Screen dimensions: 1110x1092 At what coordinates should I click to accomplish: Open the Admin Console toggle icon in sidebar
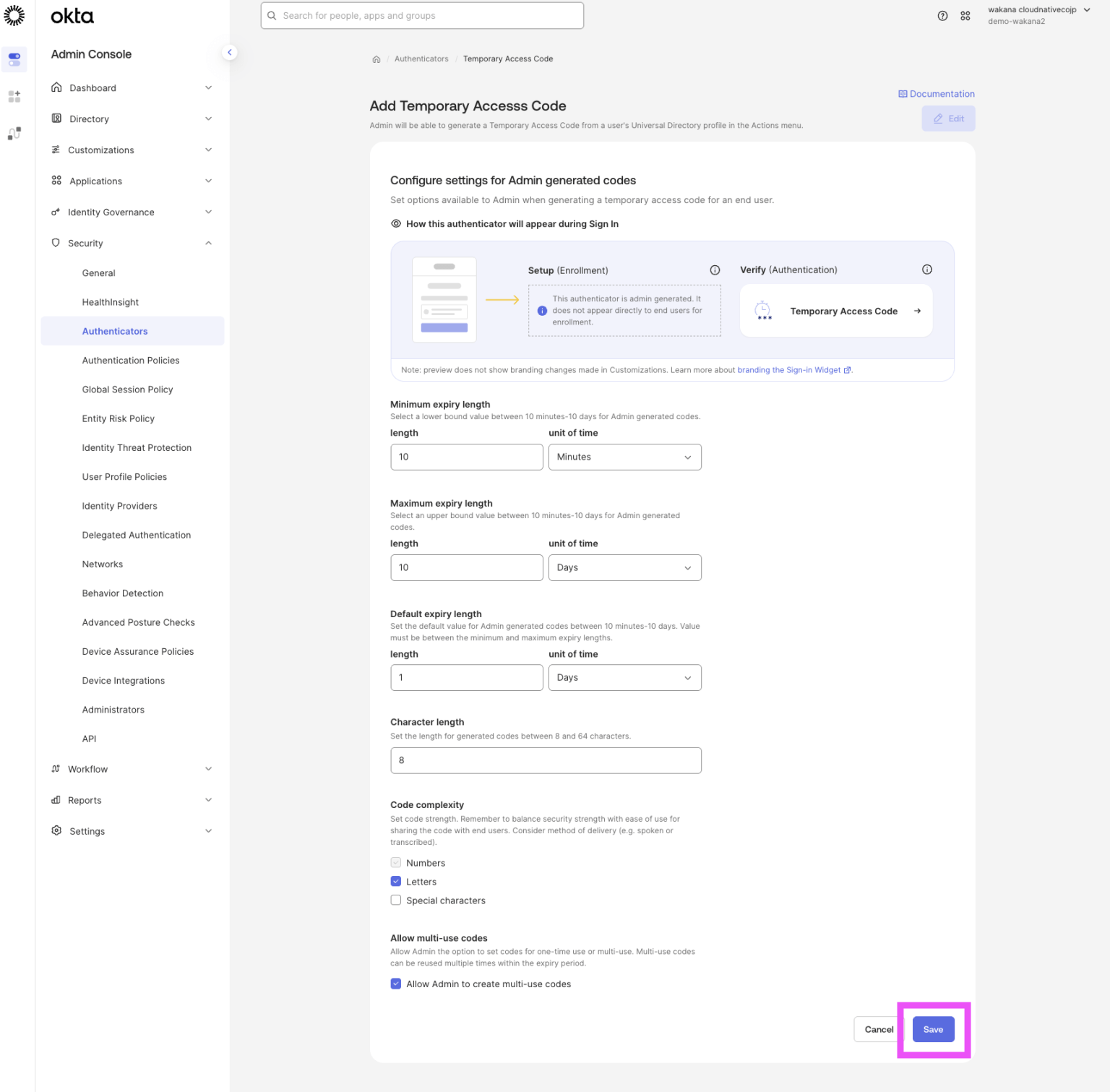[x=14, y=59]
